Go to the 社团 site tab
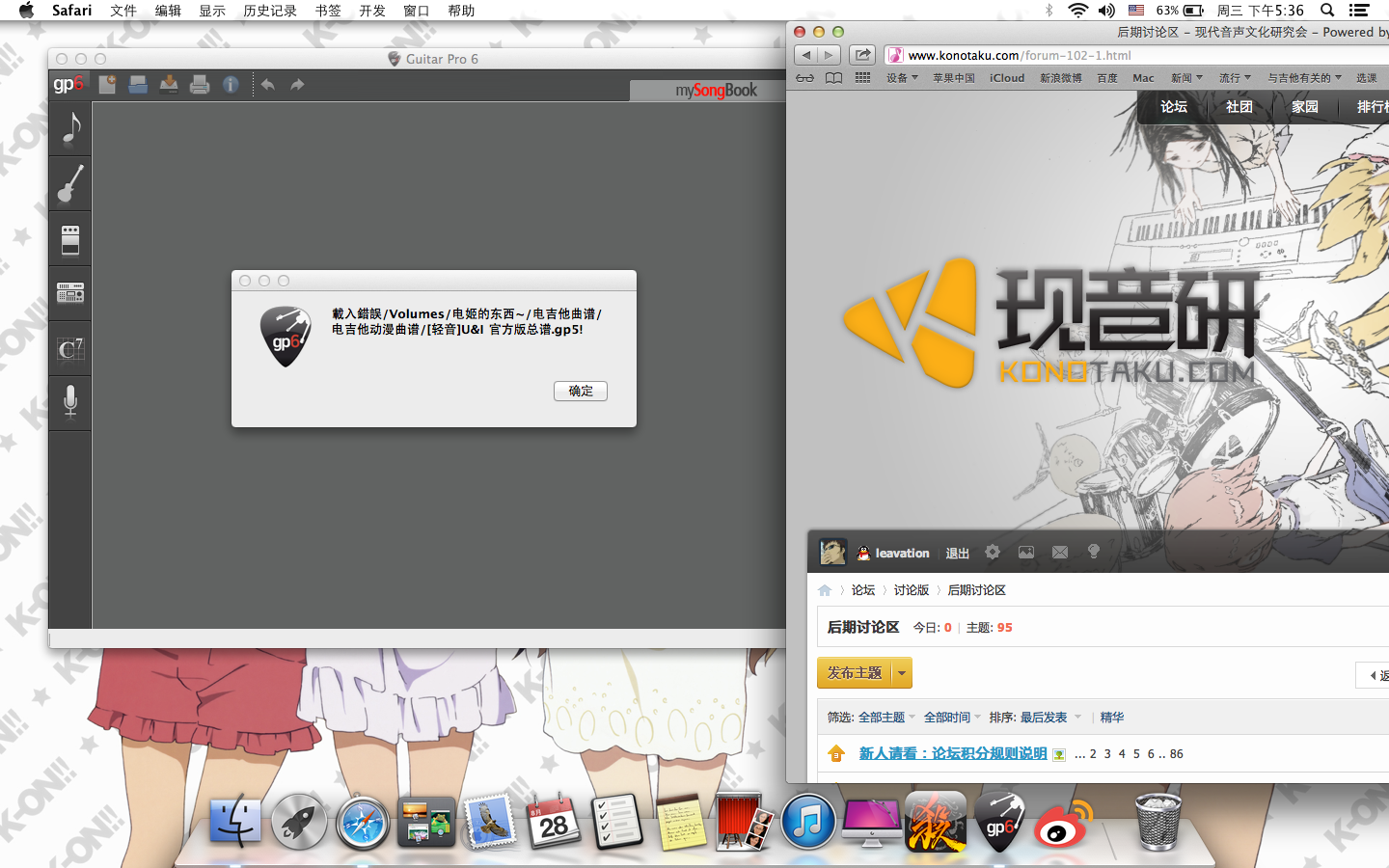Screen dimensions: 1389x868 (x=1239, y=107)
